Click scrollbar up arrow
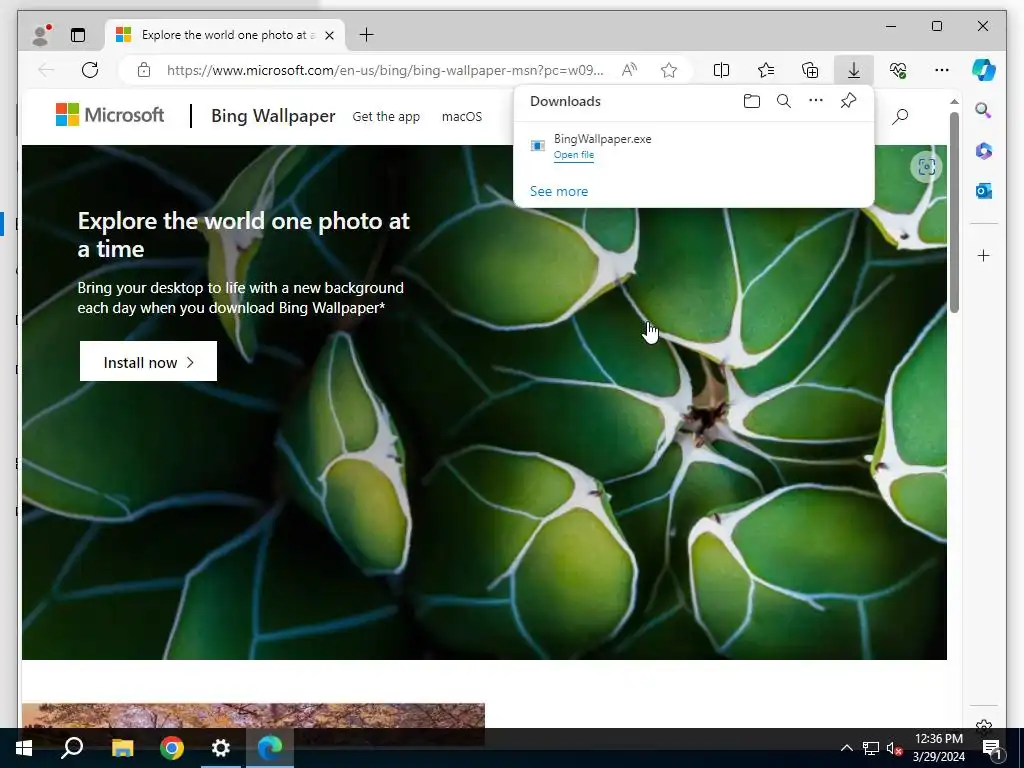Image resolution: width=1024 pixels, height=768 pixels. point(954,102)
